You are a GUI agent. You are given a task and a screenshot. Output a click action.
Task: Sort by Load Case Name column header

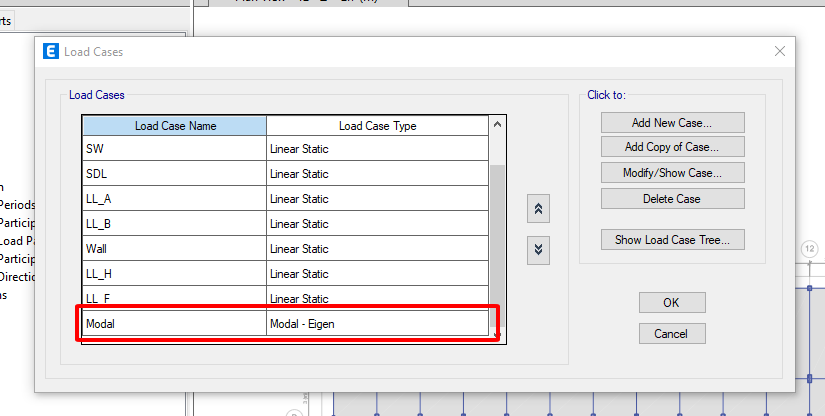coord(175,126)
